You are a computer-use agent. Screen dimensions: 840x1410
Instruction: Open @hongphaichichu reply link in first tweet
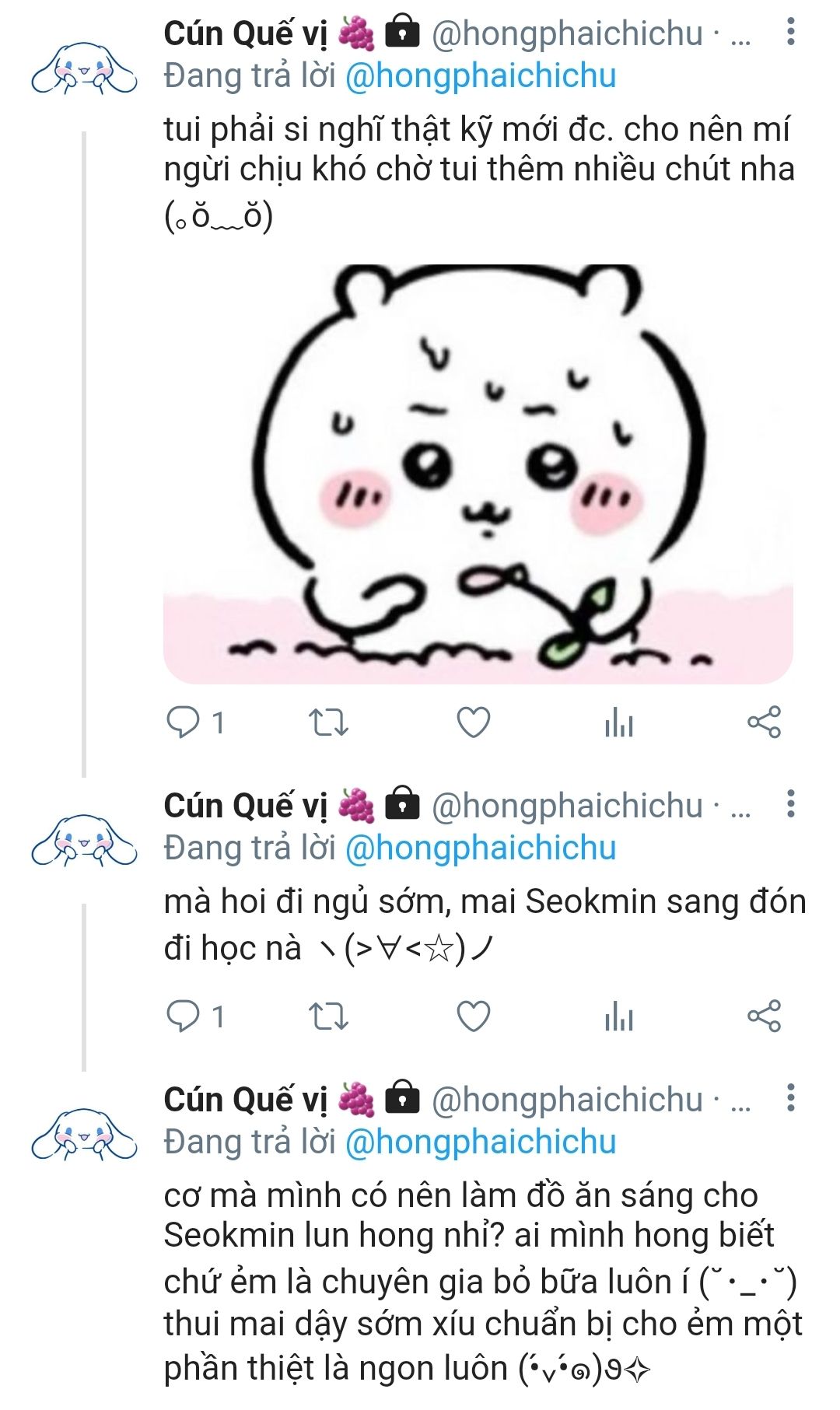(480, 76)
